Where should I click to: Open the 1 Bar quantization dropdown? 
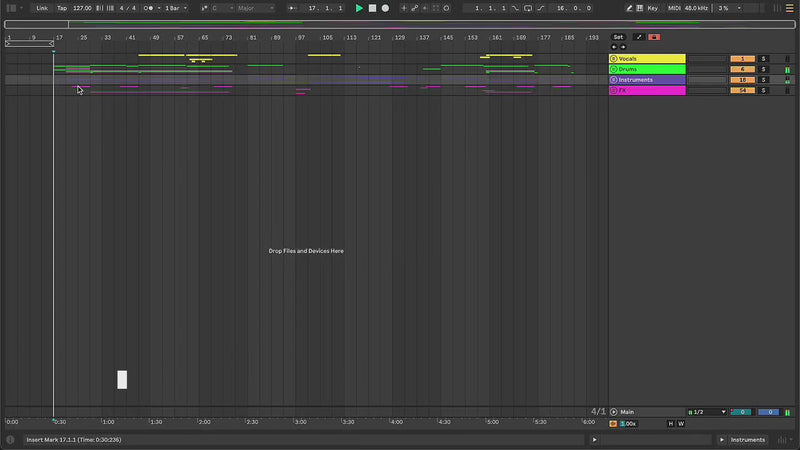pyautogui.click(x=174, y=8)
